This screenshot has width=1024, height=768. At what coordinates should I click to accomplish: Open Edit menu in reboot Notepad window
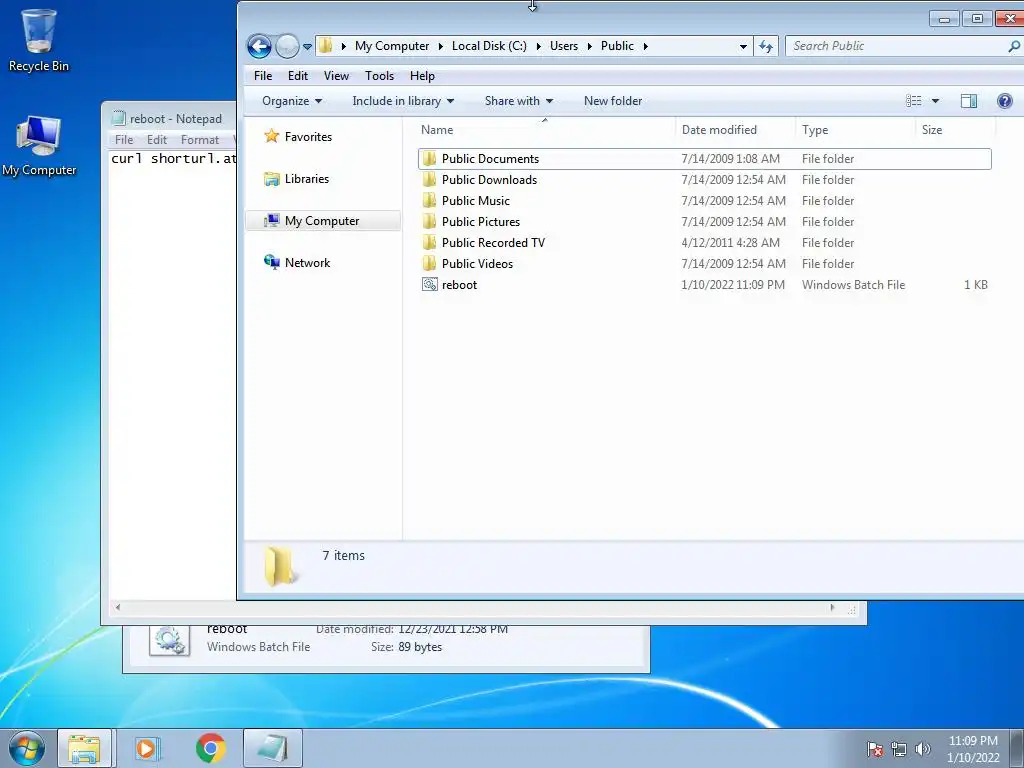click(x=157, y=140)
